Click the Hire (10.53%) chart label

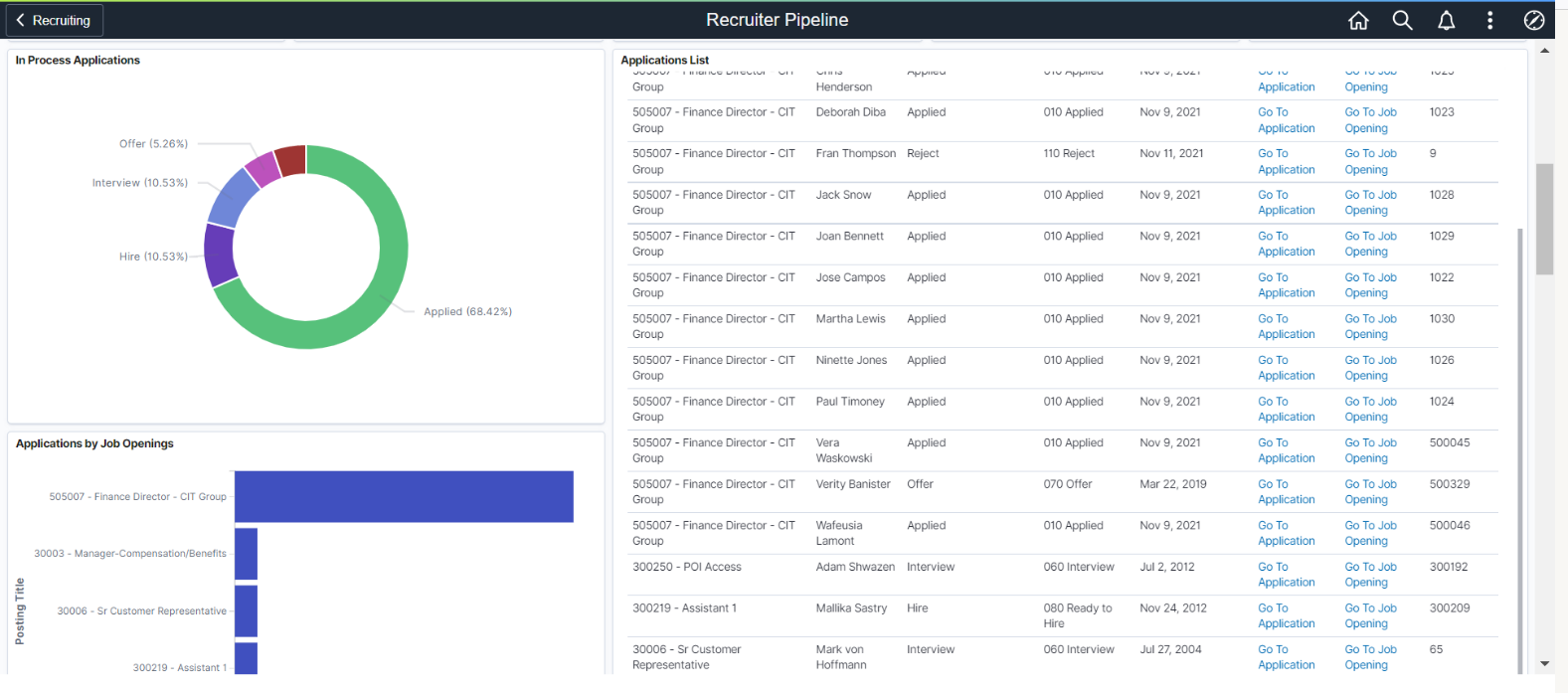click(153, 257)
